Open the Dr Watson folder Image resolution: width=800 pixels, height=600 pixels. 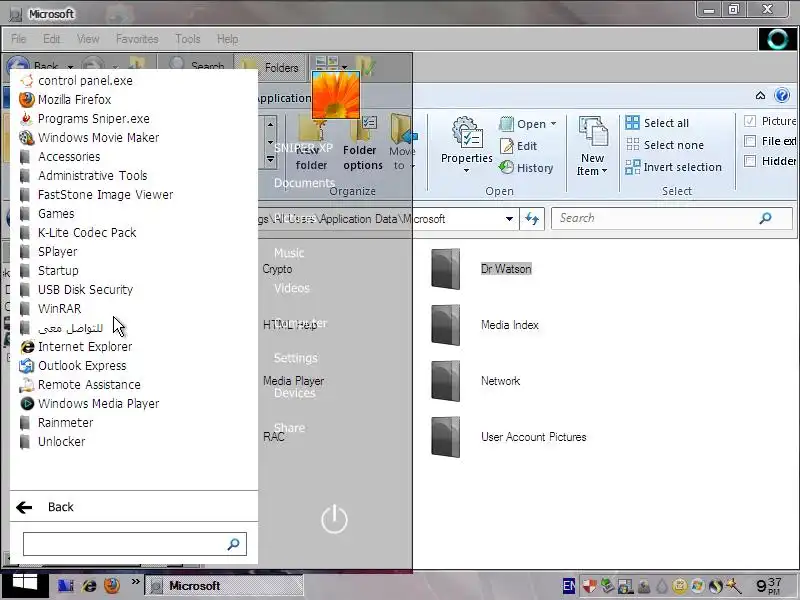[481, 269]
